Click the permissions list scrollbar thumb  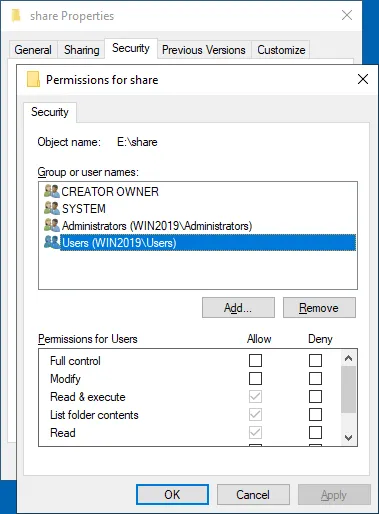(x=349, y=389)
